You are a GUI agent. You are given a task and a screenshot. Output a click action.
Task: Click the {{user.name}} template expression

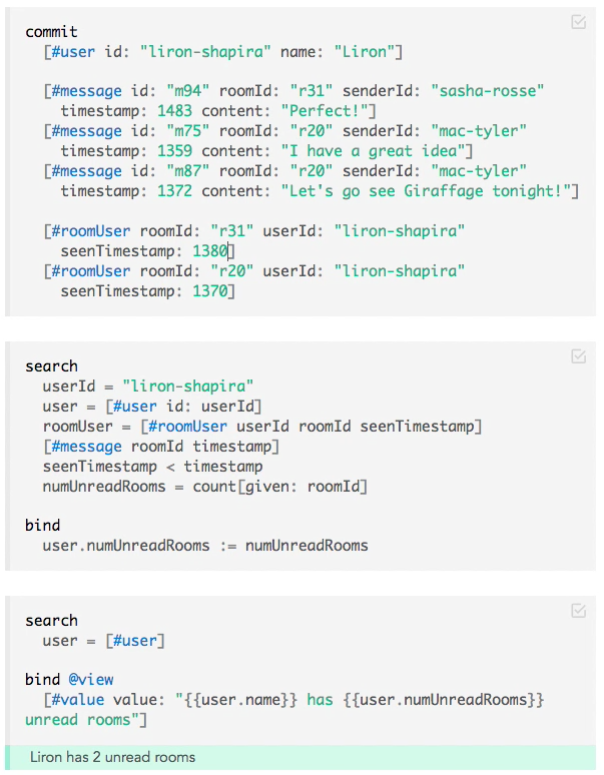(241, 700)
